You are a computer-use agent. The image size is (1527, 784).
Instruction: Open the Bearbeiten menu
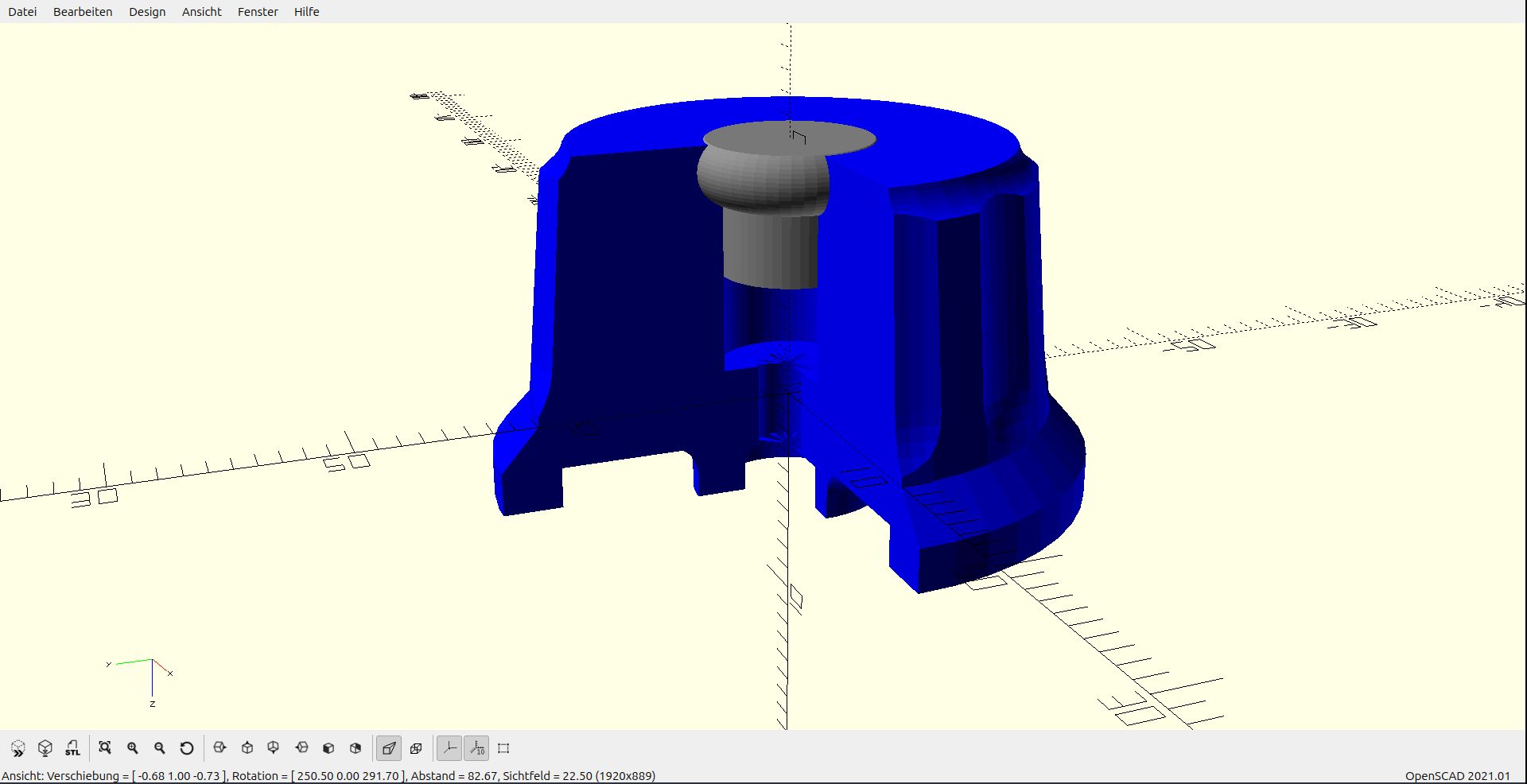coord(83,12)
